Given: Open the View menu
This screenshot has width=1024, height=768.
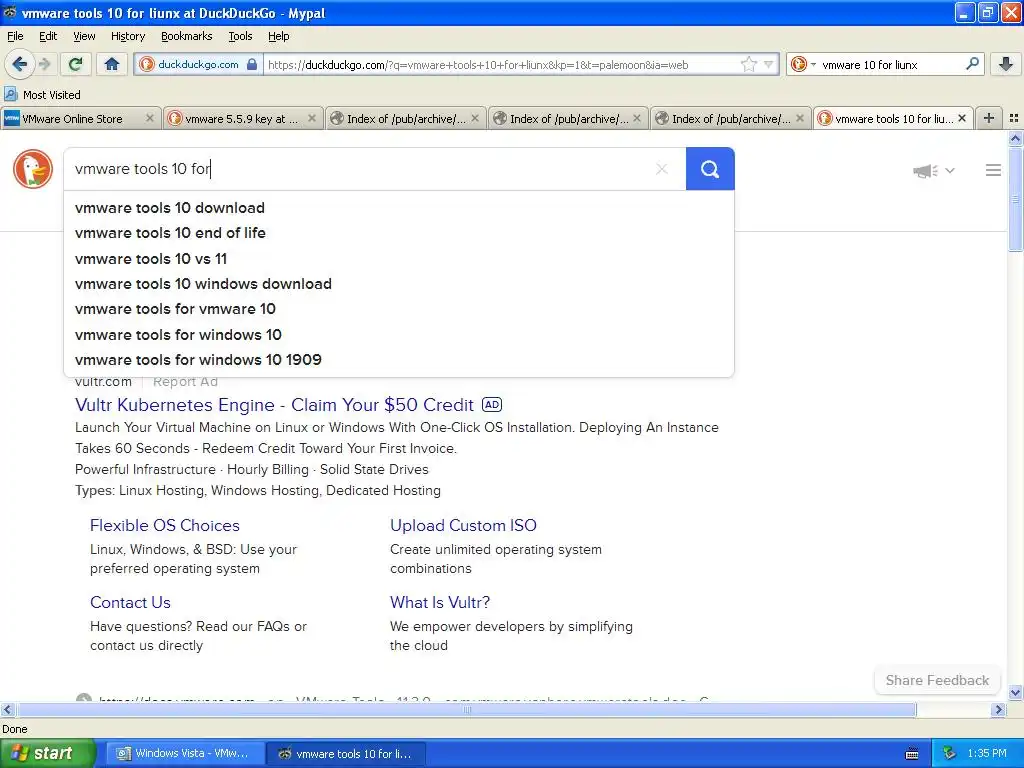Looking at the screenshot, I should pos(84,36).
